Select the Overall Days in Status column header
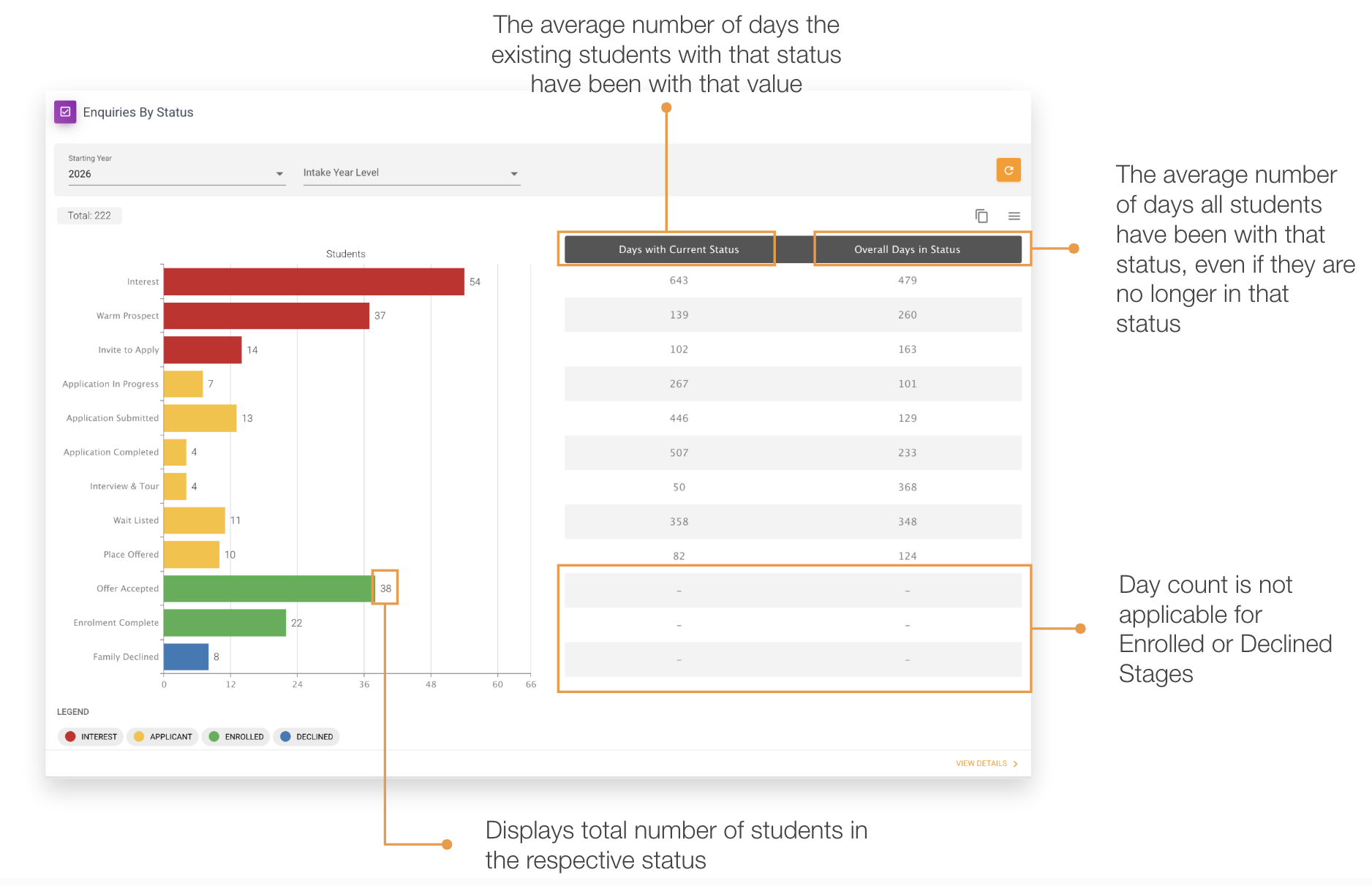 (x=907, y=249)
